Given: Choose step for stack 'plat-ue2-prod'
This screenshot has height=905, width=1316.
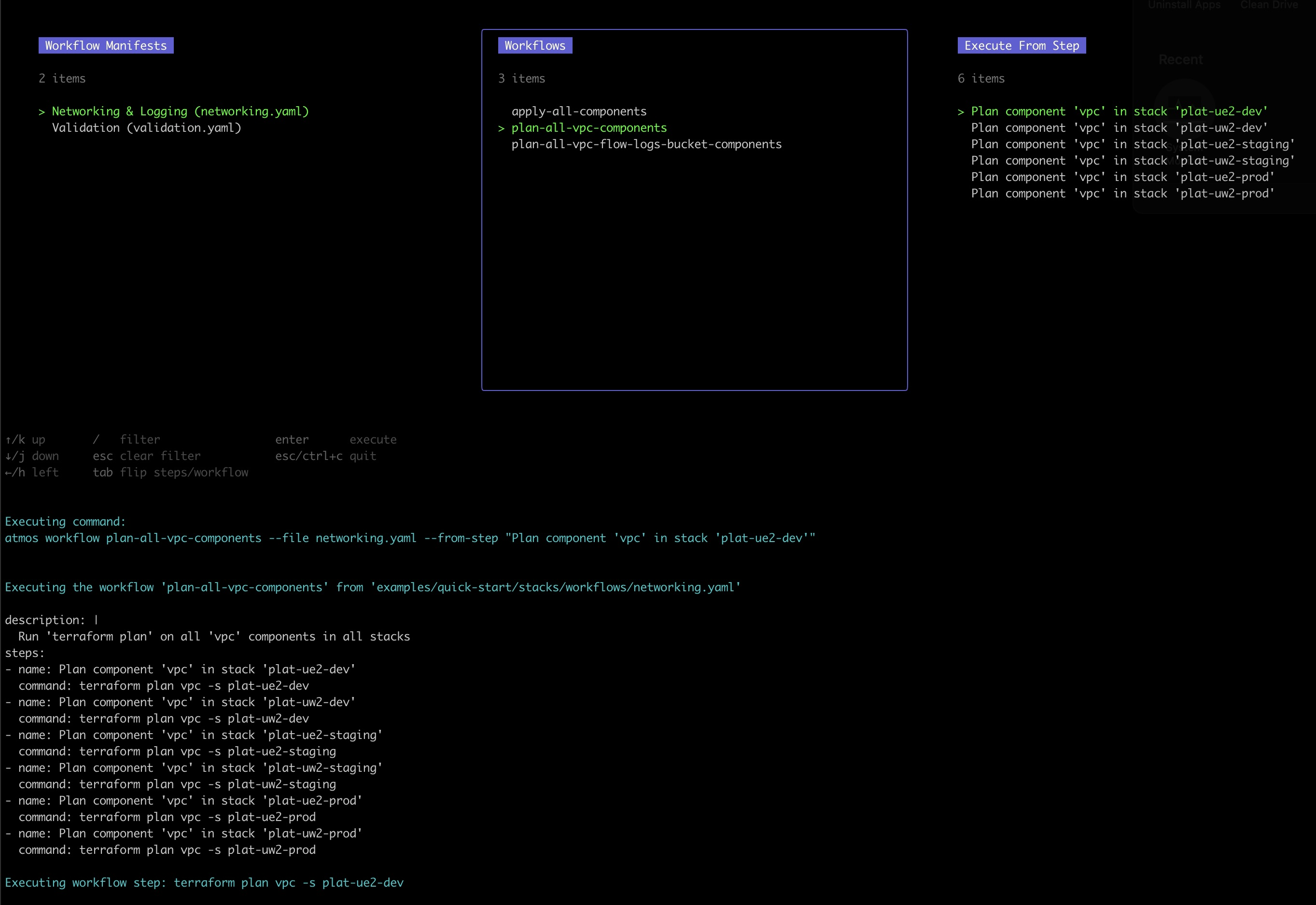Looking at the screenshot, I should [1122, 177].
